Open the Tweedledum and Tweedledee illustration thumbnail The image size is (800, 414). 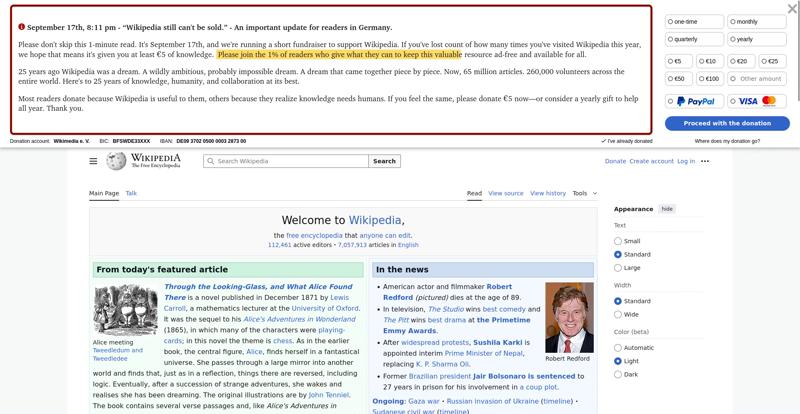(x=126, y=310)
